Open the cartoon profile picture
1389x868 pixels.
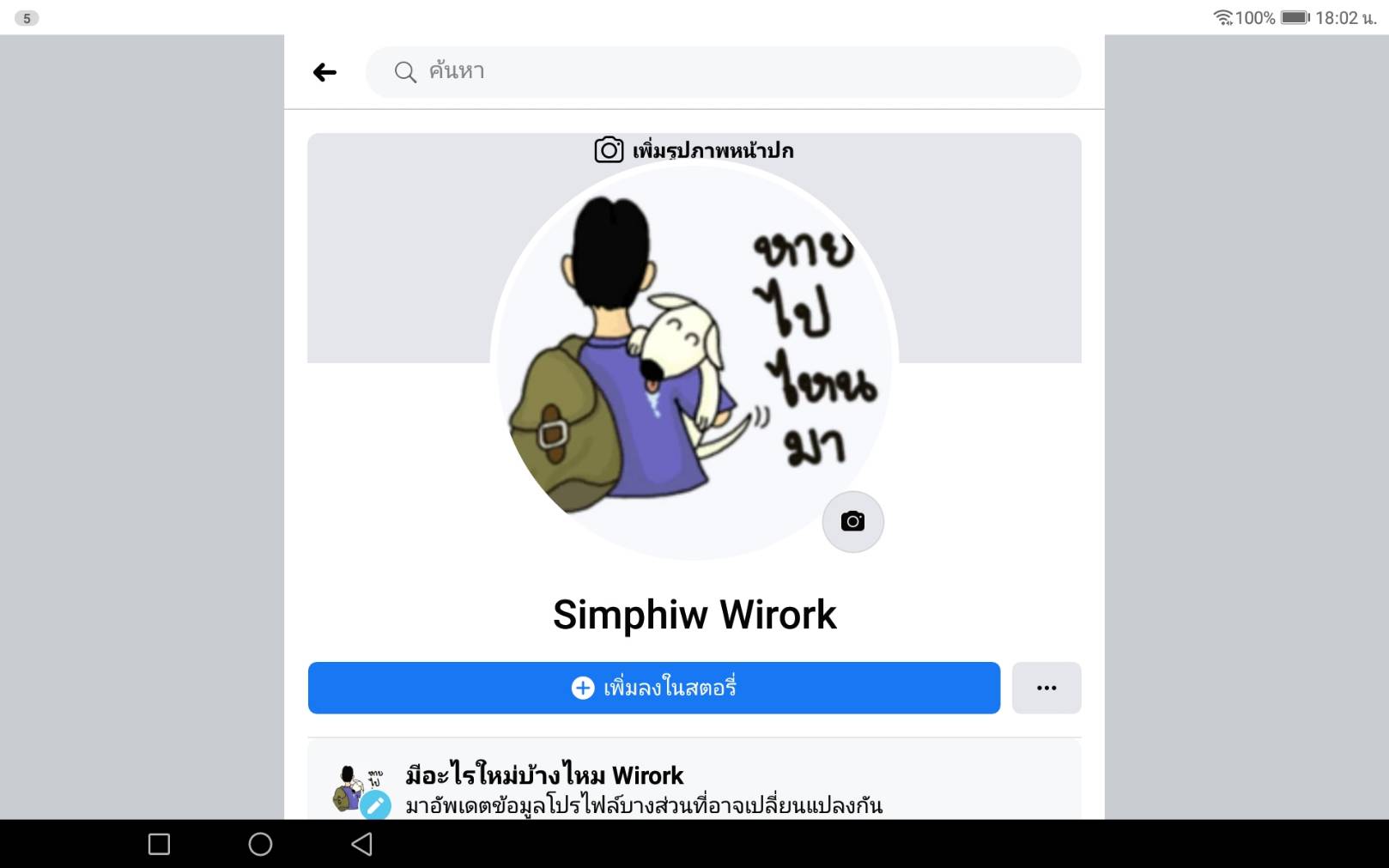pos(694,361)
